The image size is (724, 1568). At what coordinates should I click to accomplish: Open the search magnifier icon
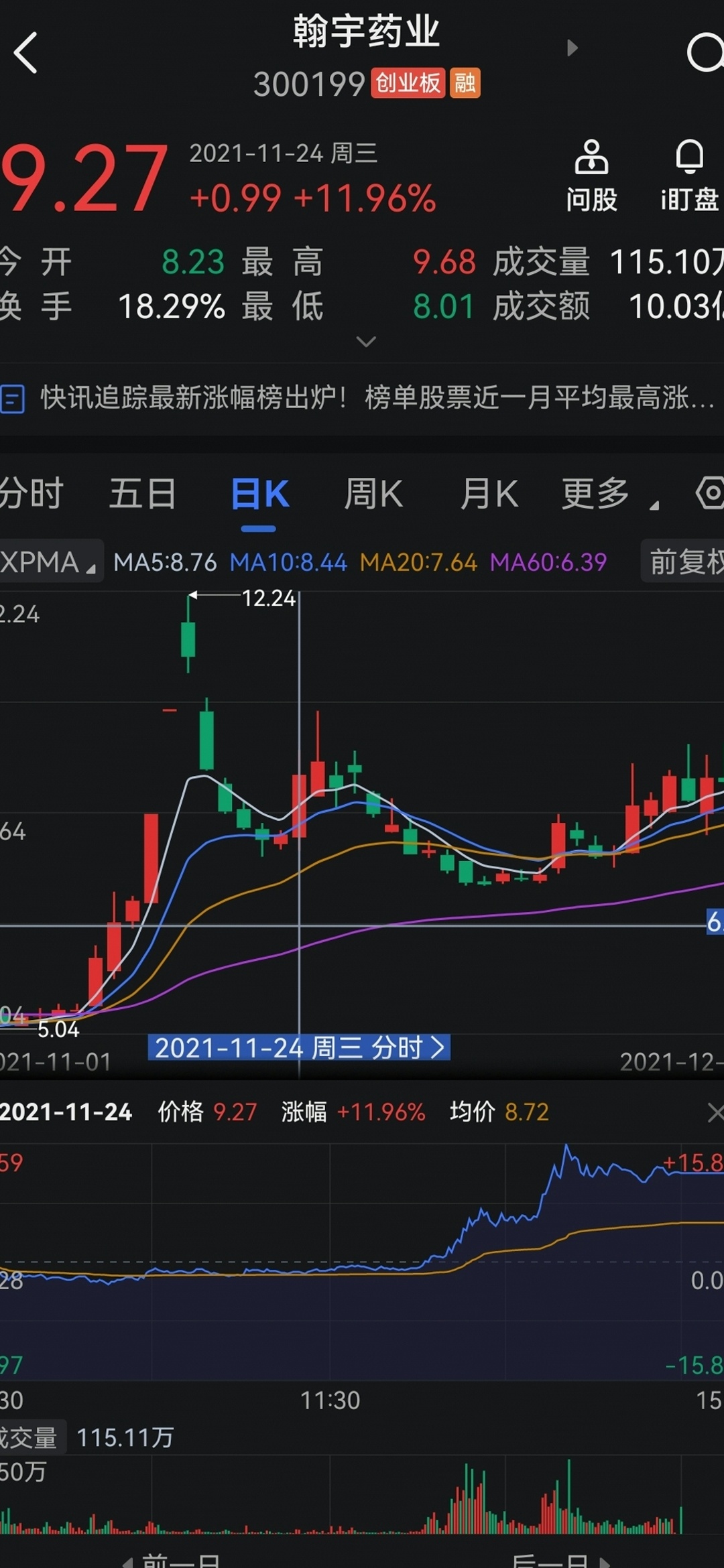tap(706, 52)
